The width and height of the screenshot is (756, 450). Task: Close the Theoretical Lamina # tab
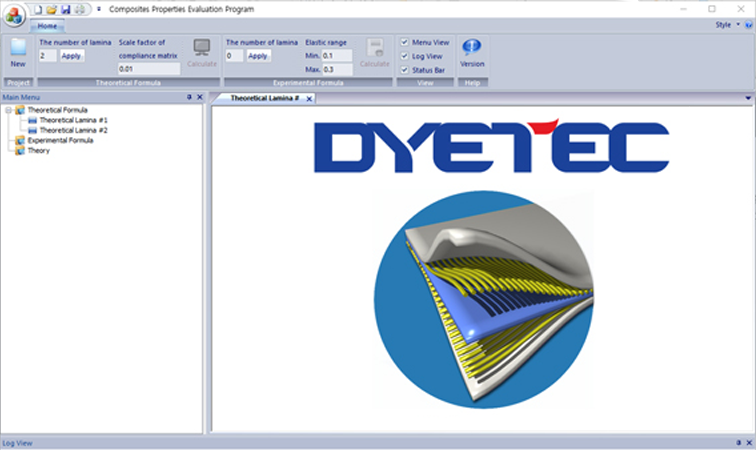pyautogui.click(x=309, y=98)
